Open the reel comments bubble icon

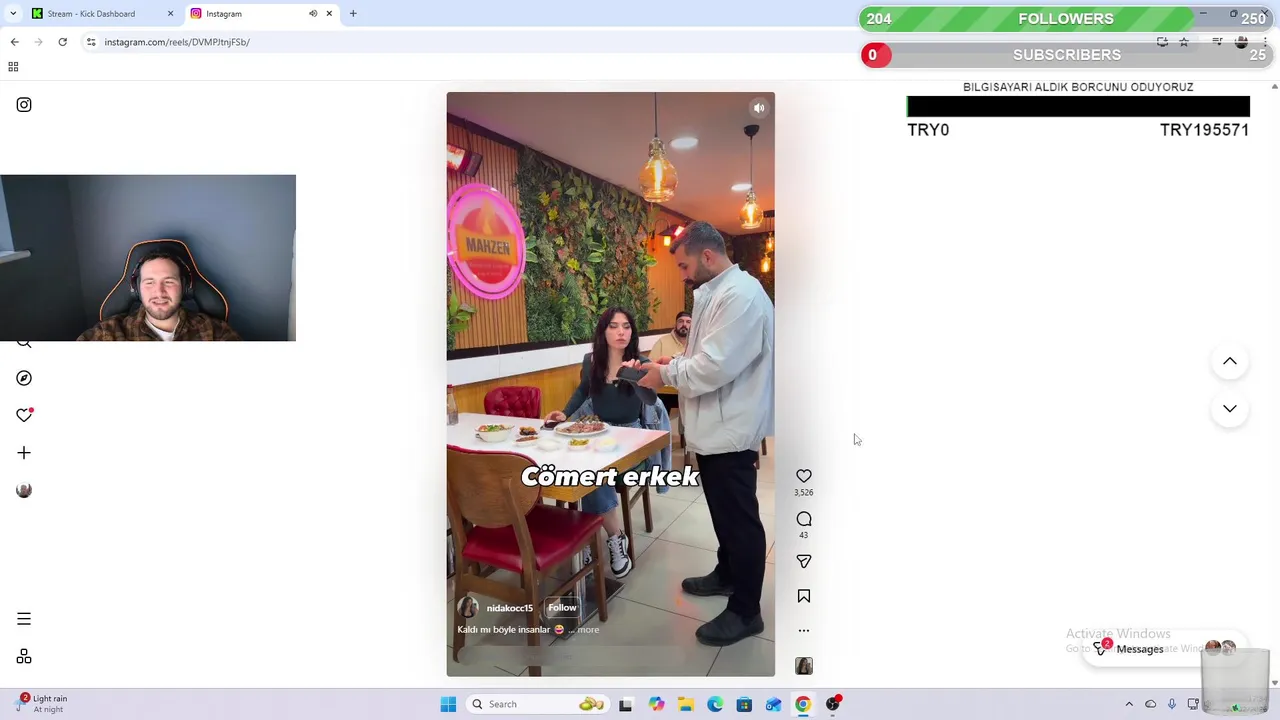pos(804,519)
